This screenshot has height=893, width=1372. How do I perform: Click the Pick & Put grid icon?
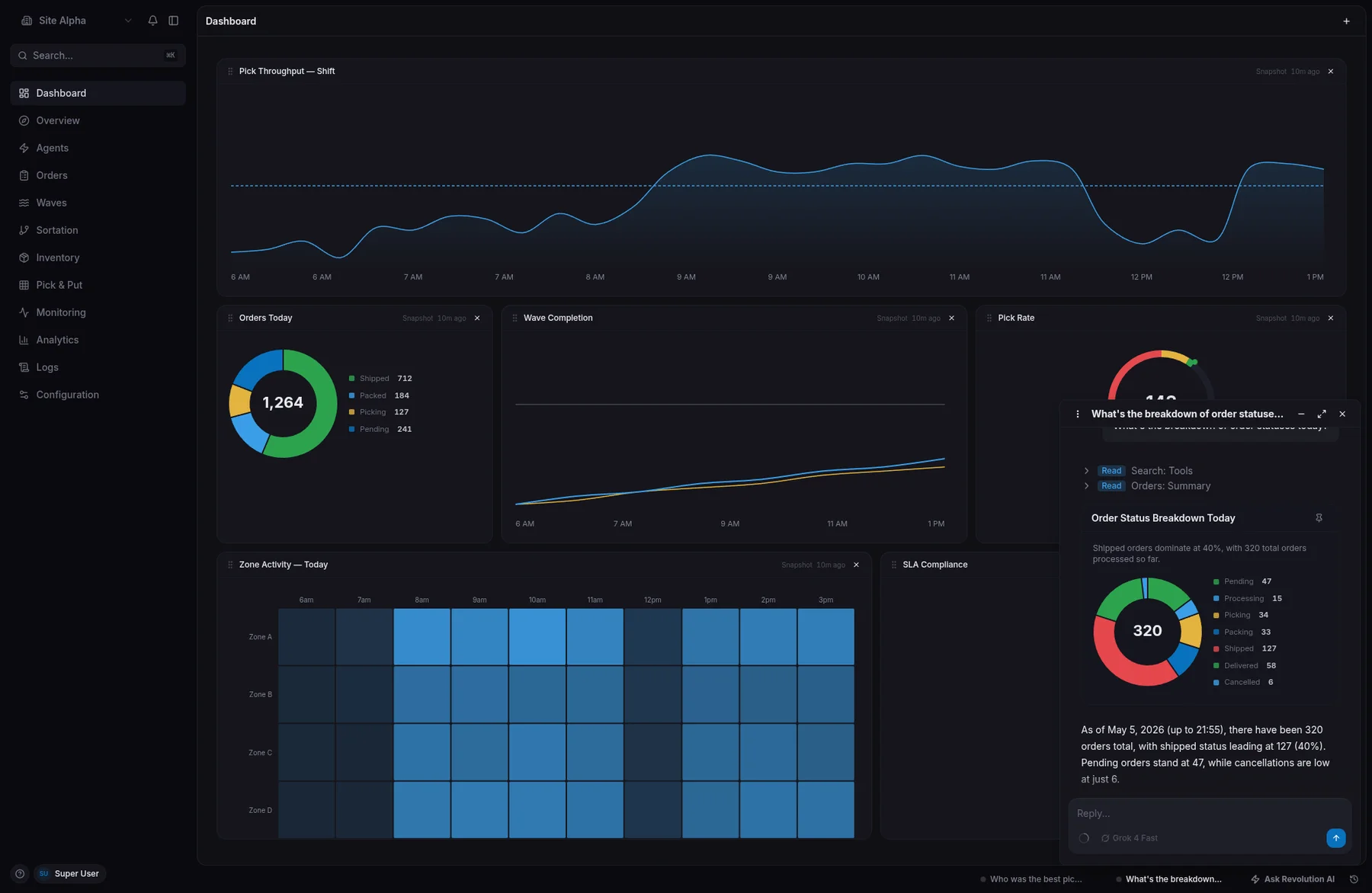click(24, 285)
